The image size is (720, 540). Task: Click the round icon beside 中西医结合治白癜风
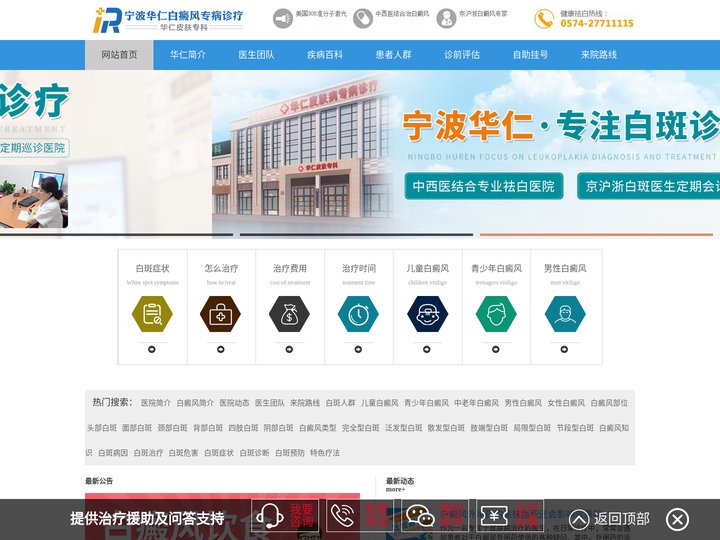pyautogui.click(x=363, y=19)
